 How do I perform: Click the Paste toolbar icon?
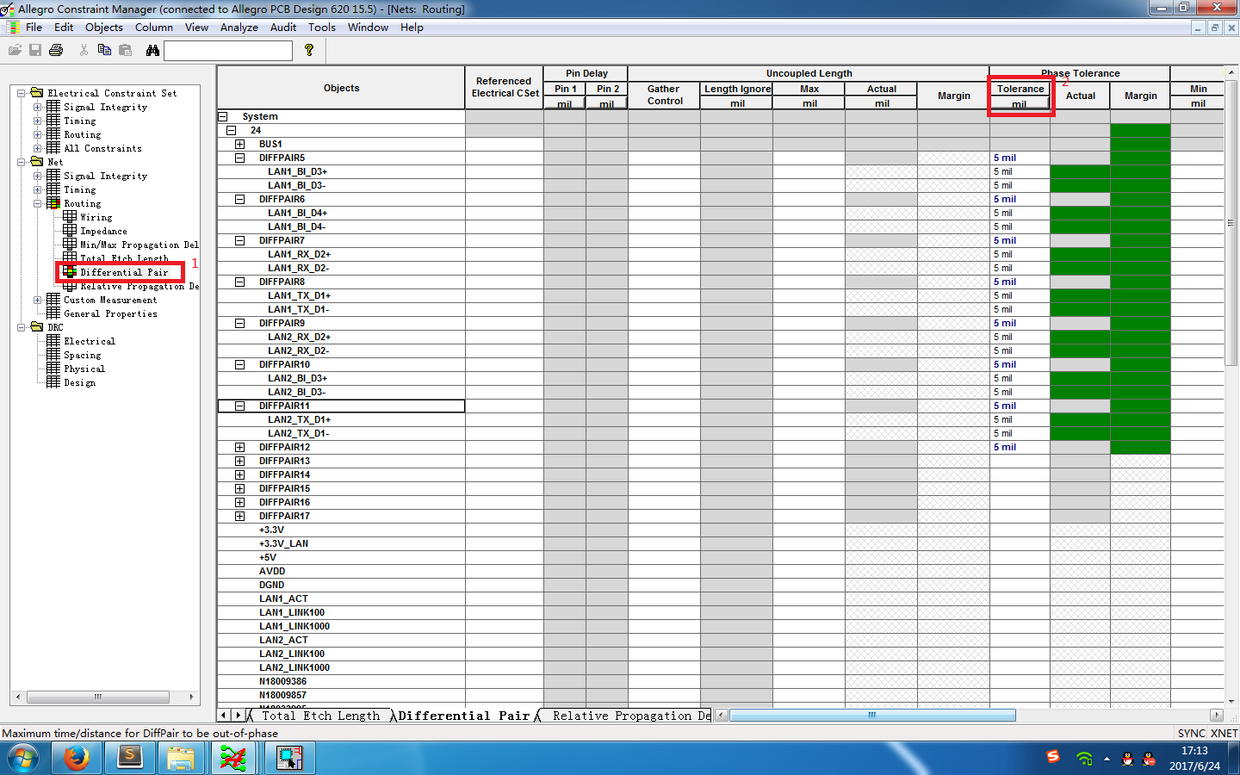click(x=125, y=50)
